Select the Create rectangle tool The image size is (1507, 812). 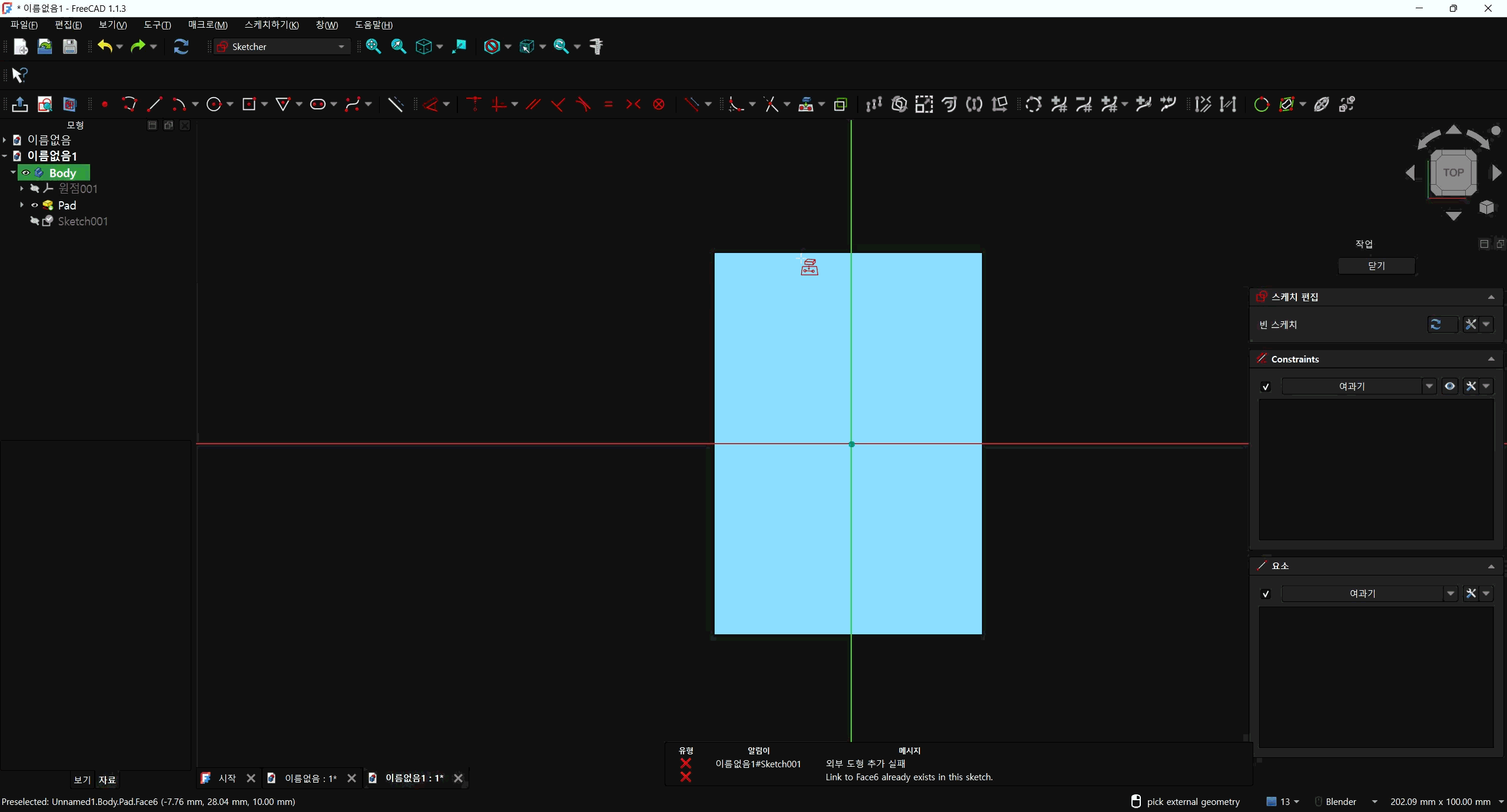pos(249,105)
